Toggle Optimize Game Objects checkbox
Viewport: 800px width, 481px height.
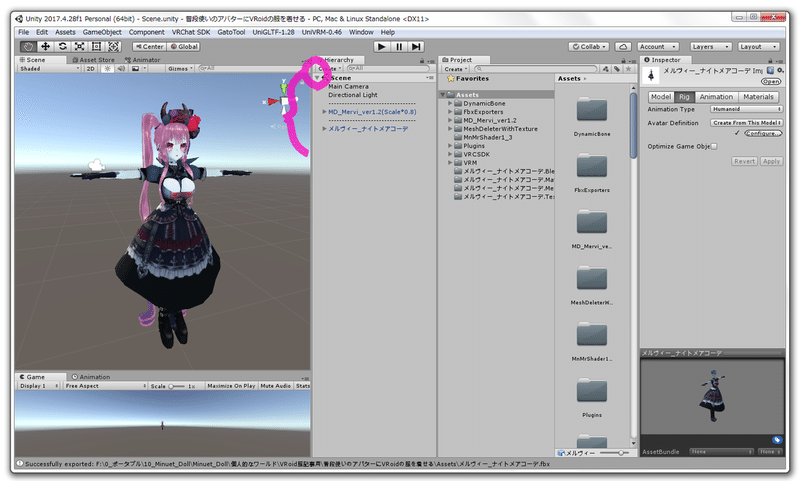[x=714, y=146]
